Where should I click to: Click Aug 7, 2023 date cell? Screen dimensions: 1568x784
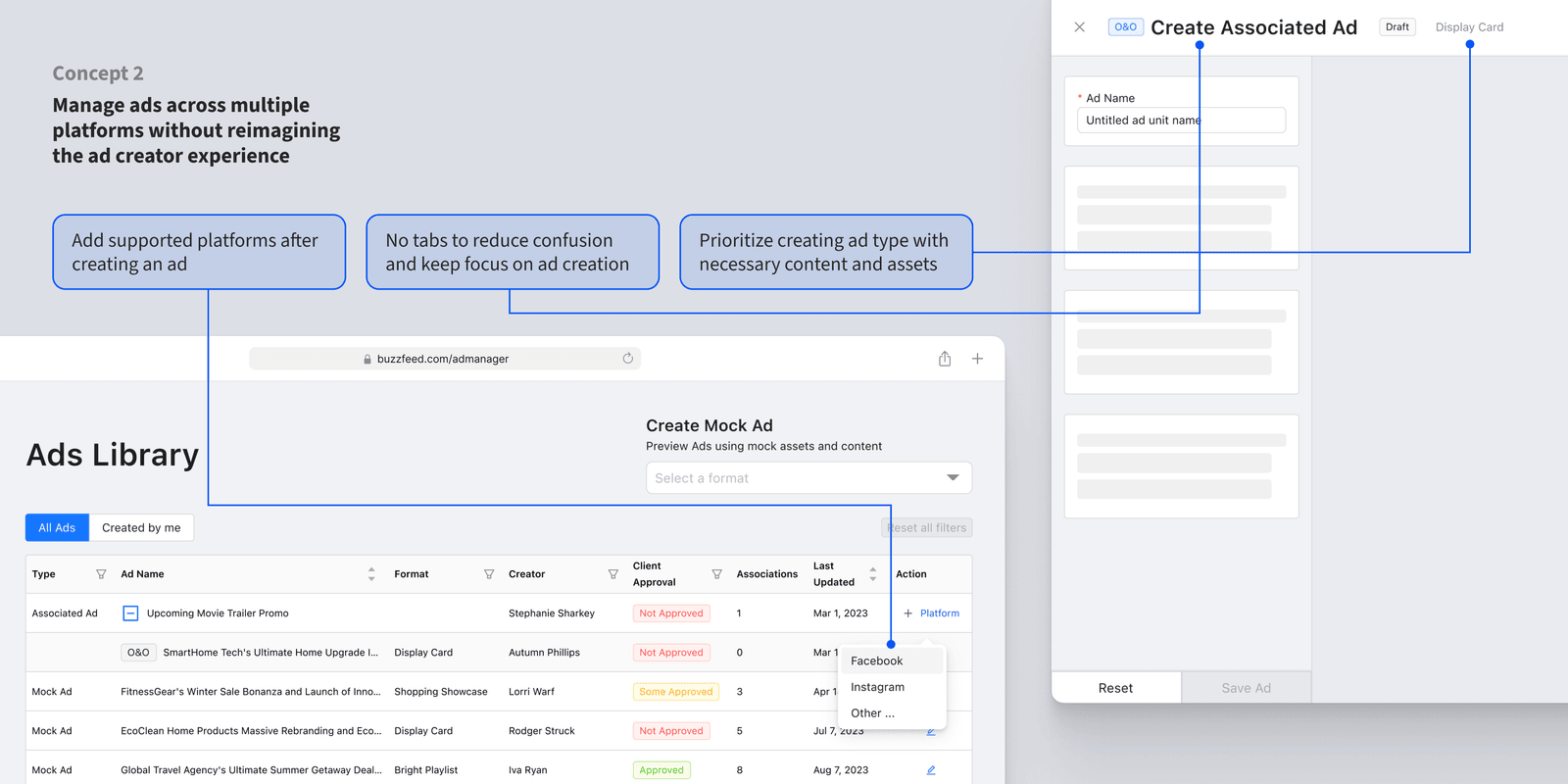click(841, 770)
